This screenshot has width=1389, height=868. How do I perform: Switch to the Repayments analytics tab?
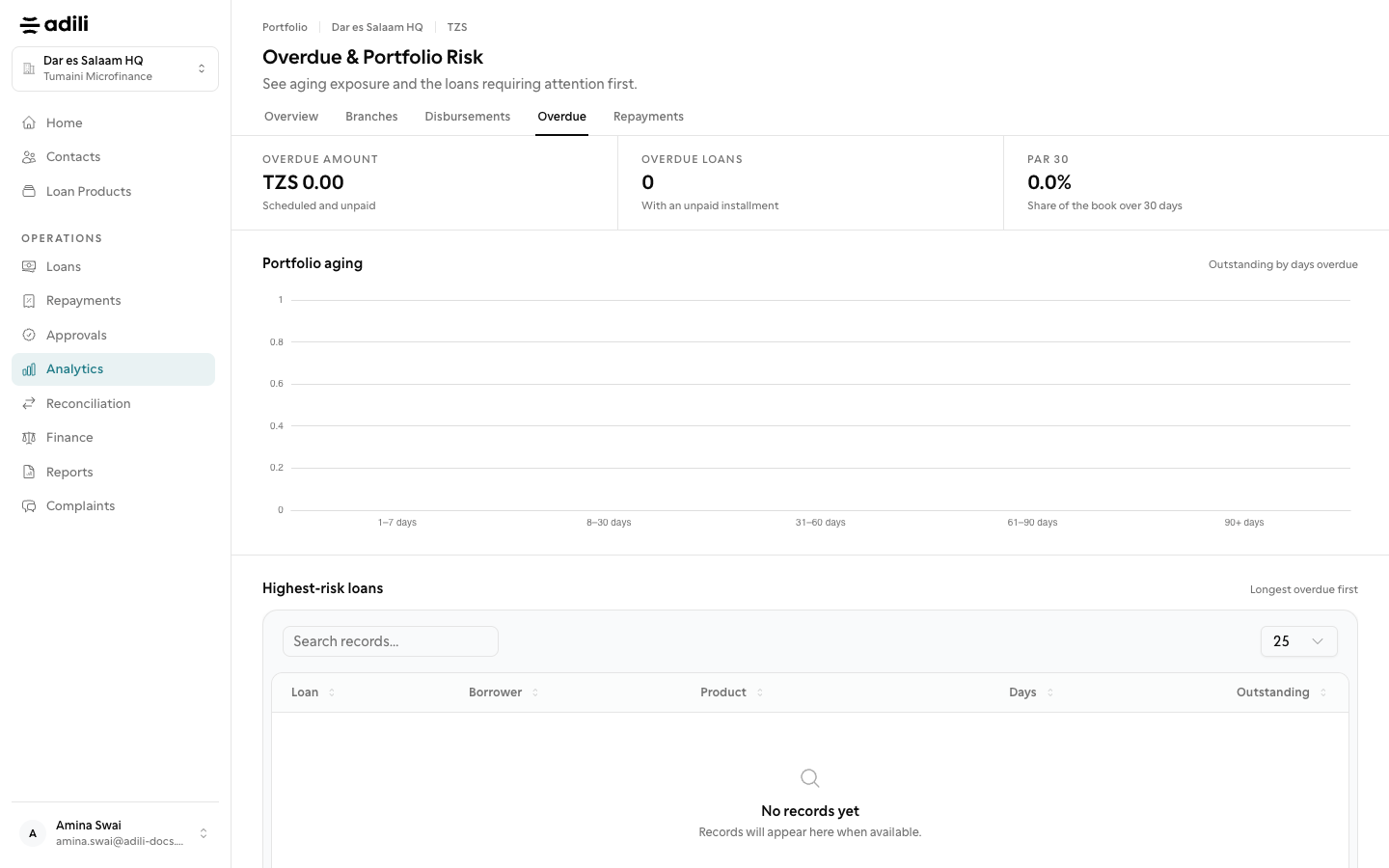coord(648,117)
